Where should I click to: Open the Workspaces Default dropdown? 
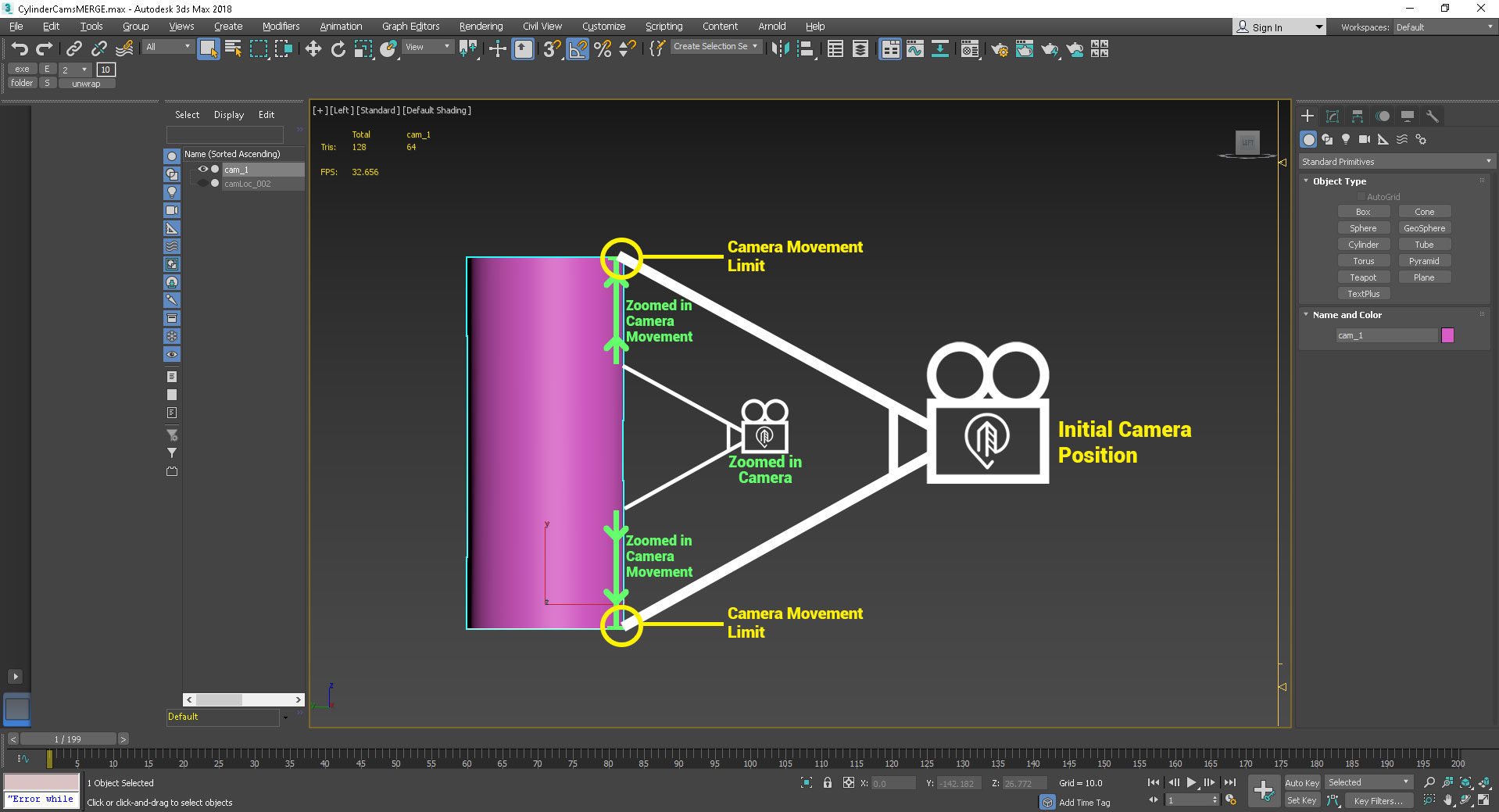point(1444,27)
